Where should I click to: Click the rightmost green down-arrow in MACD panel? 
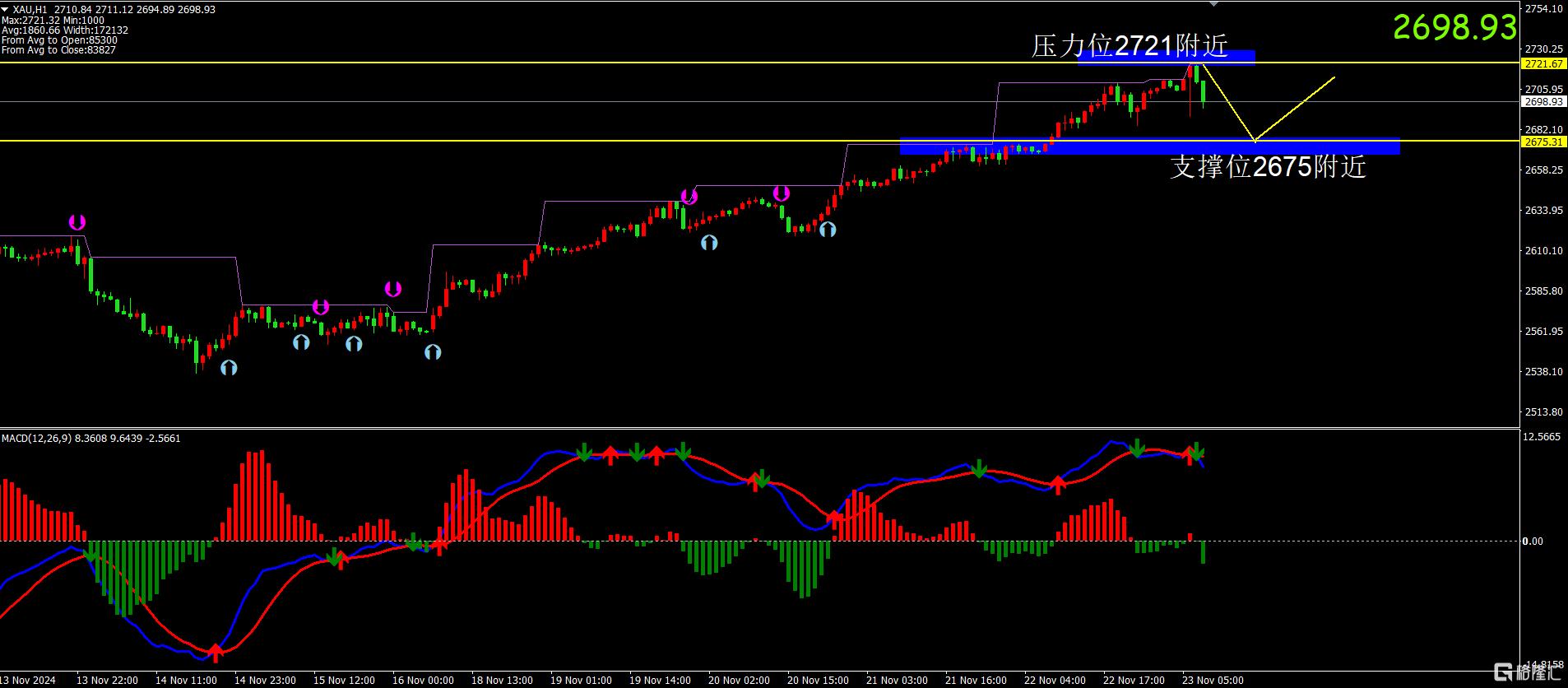pos(1197,451)
